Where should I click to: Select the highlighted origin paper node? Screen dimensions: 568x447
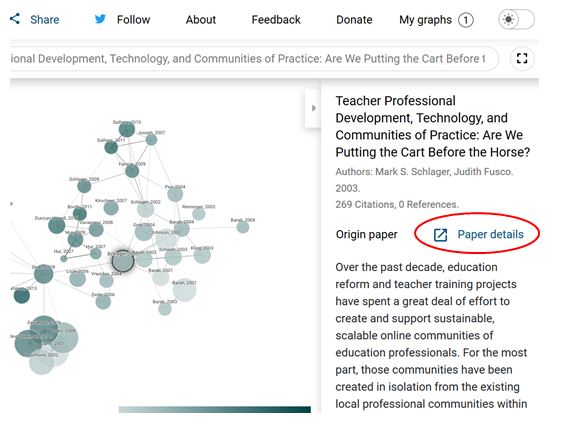click(x=123, y=261)
